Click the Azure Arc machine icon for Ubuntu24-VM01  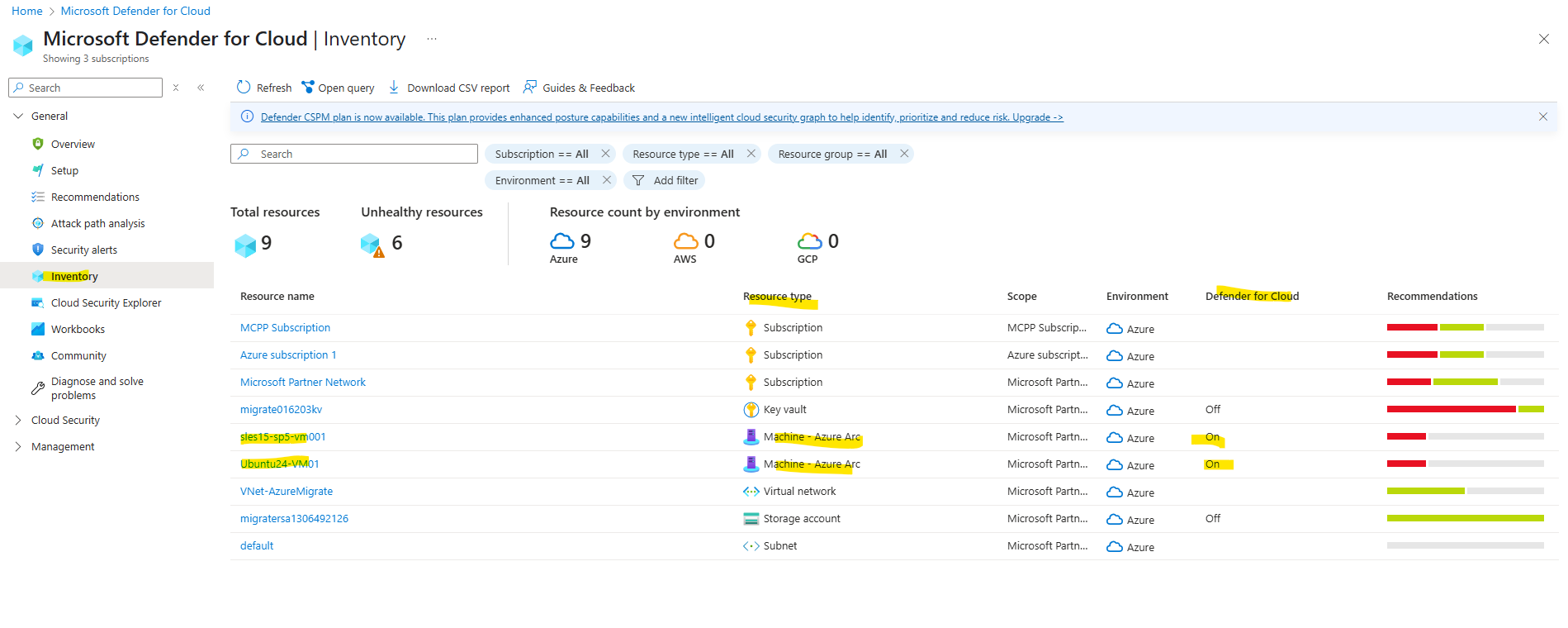coord(751,464)
